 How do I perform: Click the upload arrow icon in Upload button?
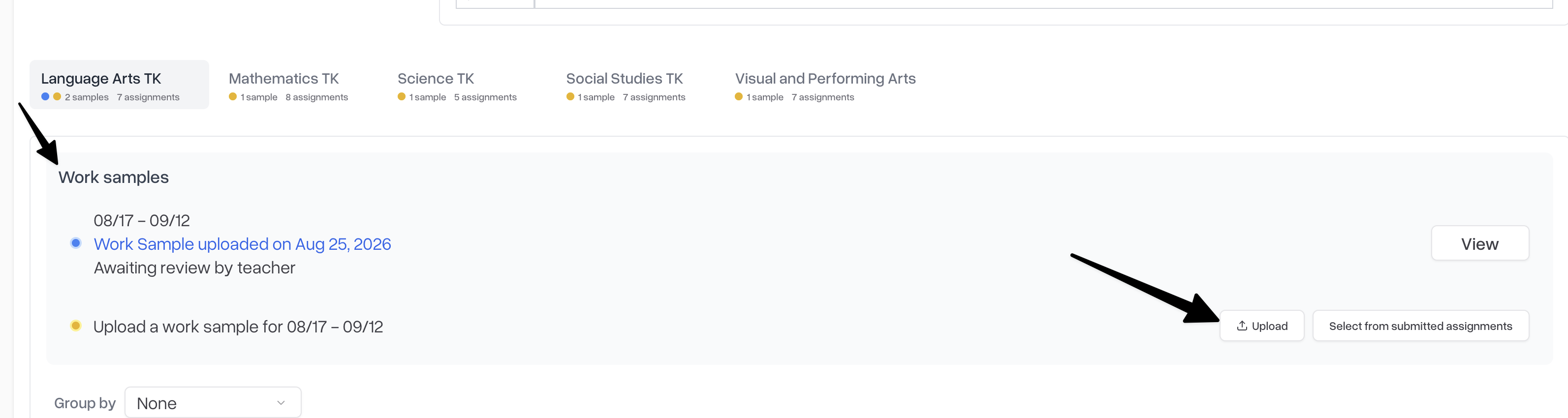click(1242, 326)
